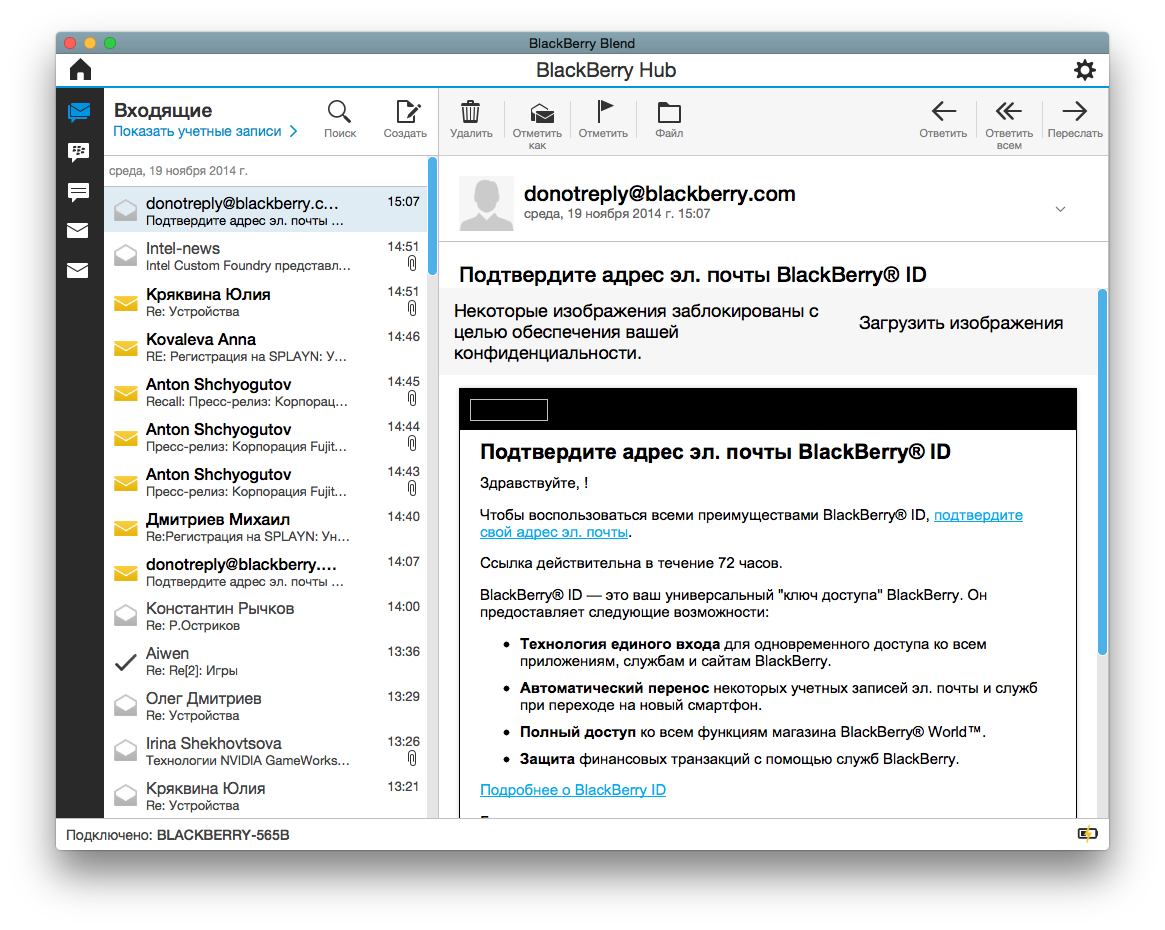Screen dimensions: 1165x930
Task: Click Загрузить изображения to load images
Action: pyautogui.click(x=961, y=323)
